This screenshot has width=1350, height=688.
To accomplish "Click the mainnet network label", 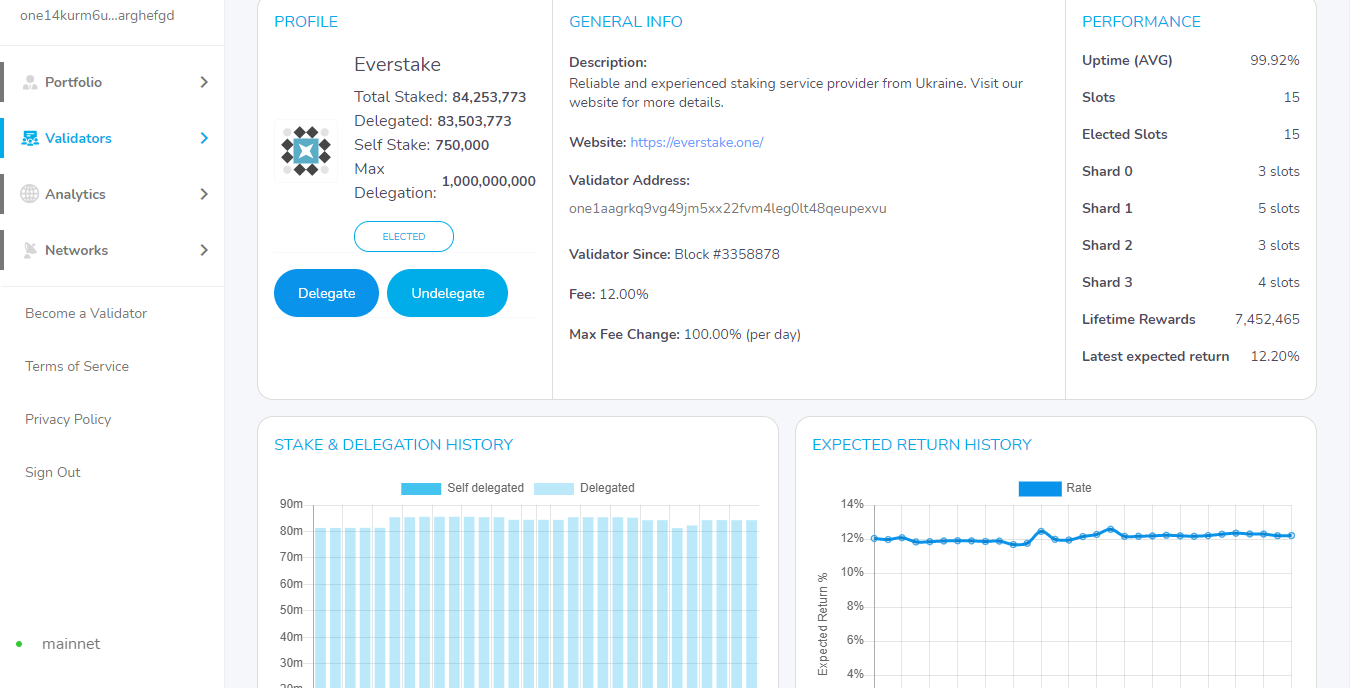I will coord(71,644).
